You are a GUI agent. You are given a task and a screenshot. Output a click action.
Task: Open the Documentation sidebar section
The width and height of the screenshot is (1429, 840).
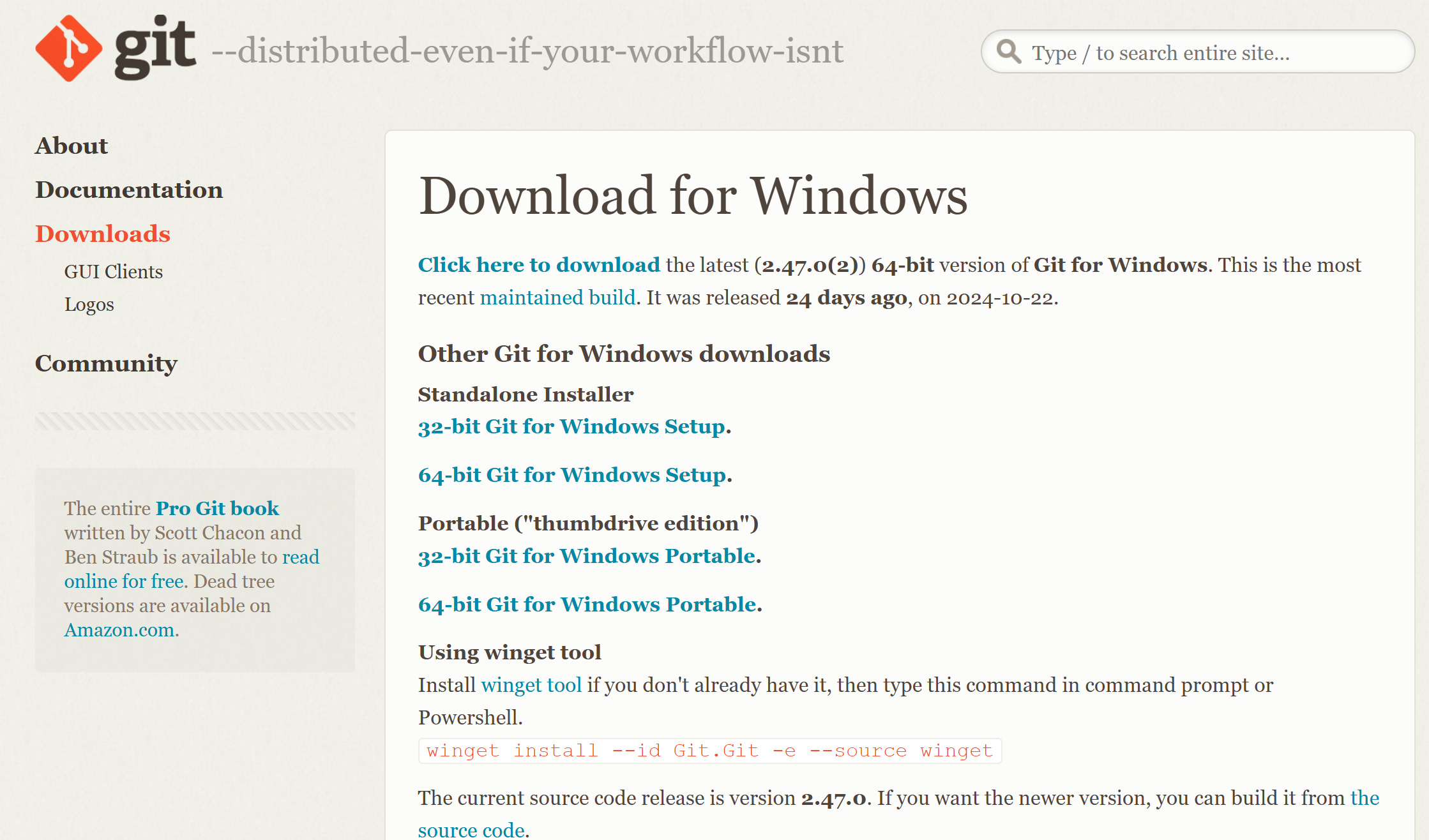[129, 190]
